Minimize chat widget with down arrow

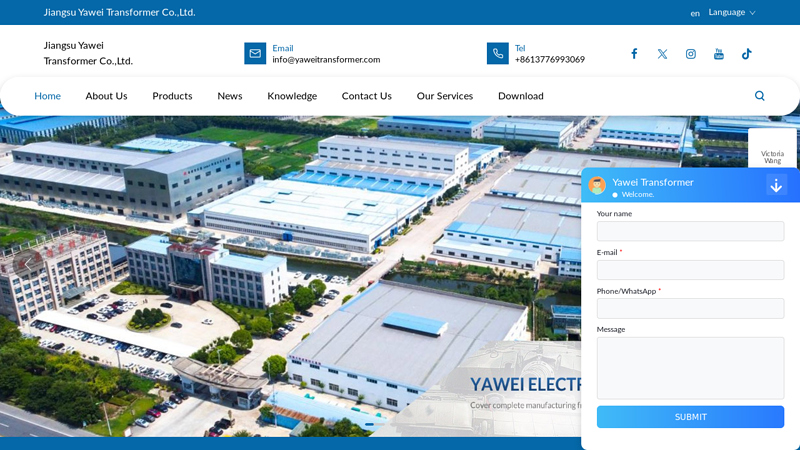click(x=776, y=185)
